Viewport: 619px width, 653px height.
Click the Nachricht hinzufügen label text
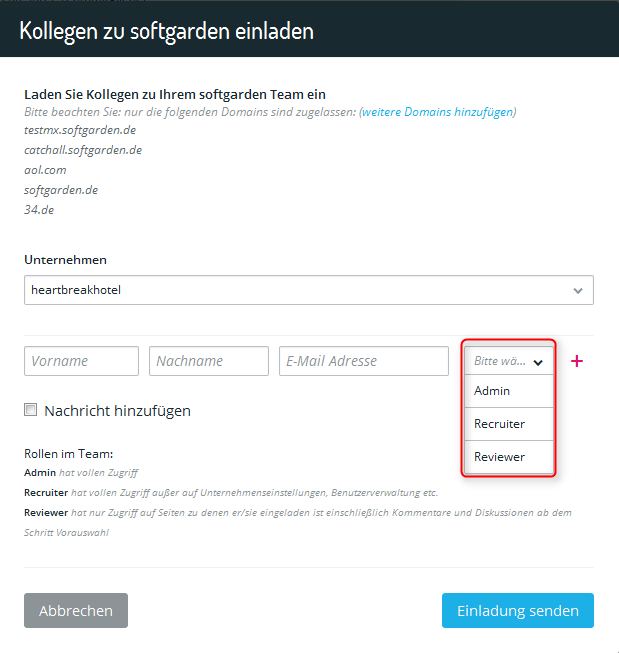117,411
